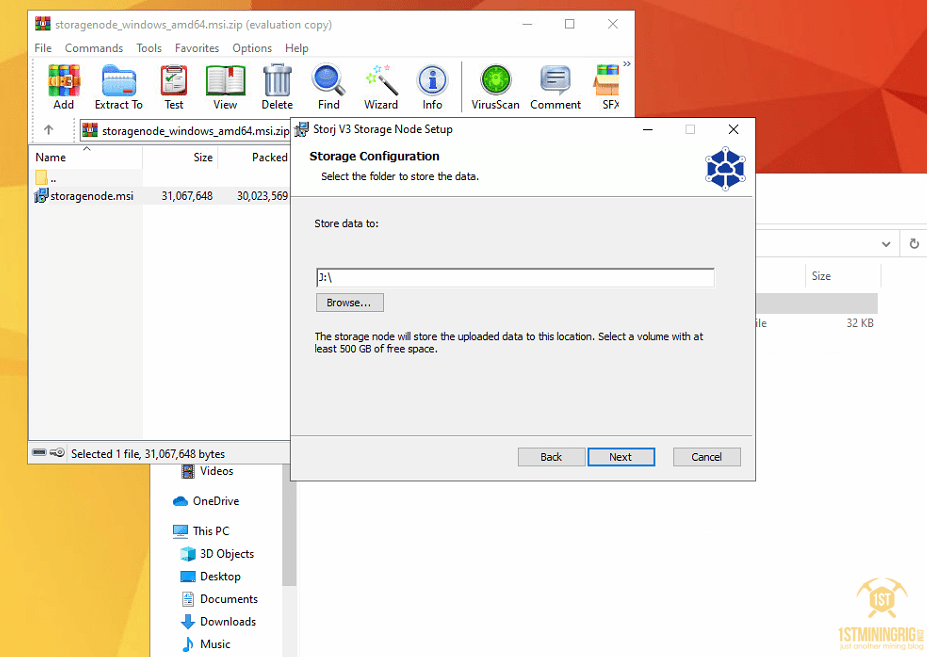Select This PC in Explorer sidebar

tap(201, 530)
